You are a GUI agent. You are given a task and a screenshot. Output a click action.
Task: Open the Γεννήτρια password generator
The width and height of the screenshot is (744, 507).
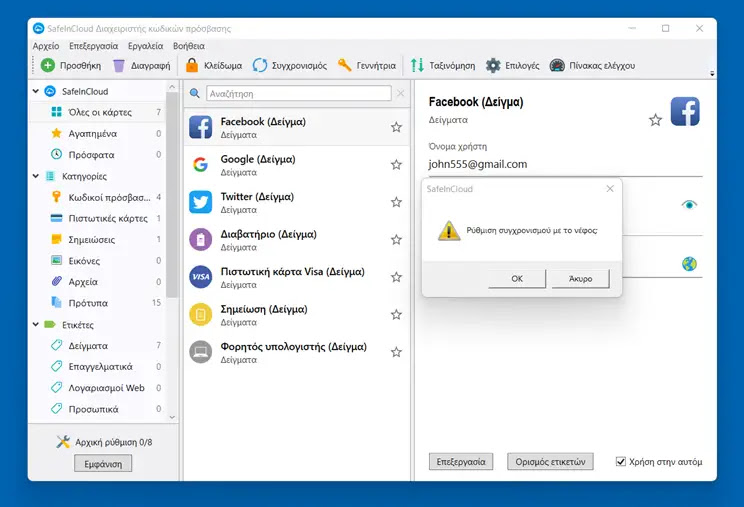(x=366, y=65)
